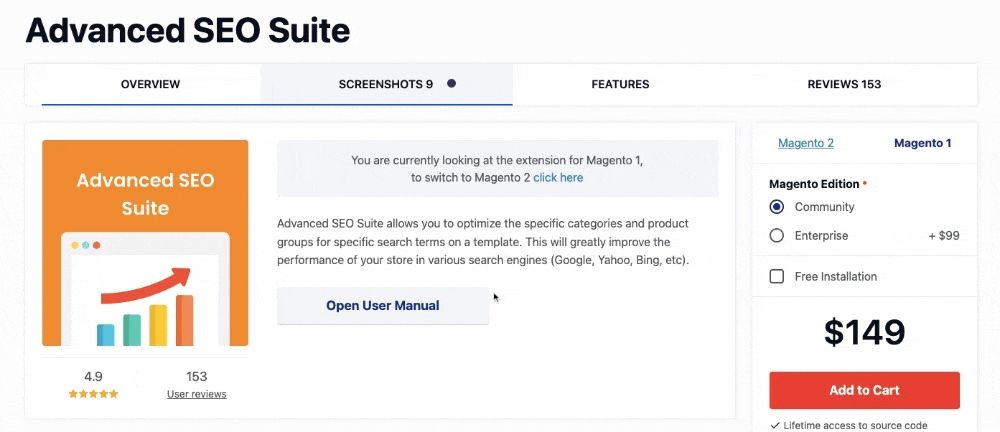Image resolution: width=1000 pixels, height=432 pixels.
Task: Click the 153 reviews count number
Action: pos(196,376)
